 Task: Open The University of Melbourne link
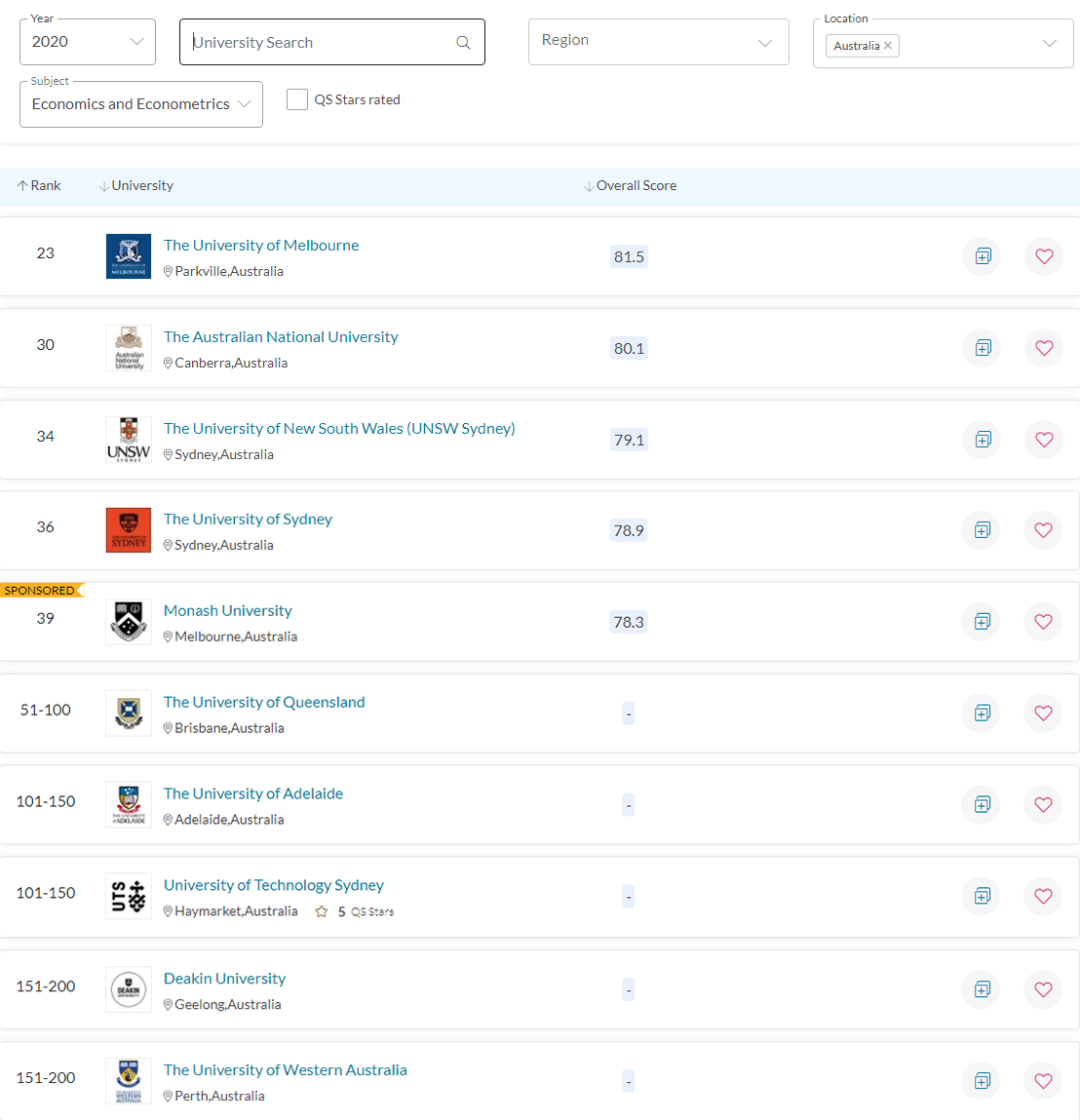(x=261, y=245)
